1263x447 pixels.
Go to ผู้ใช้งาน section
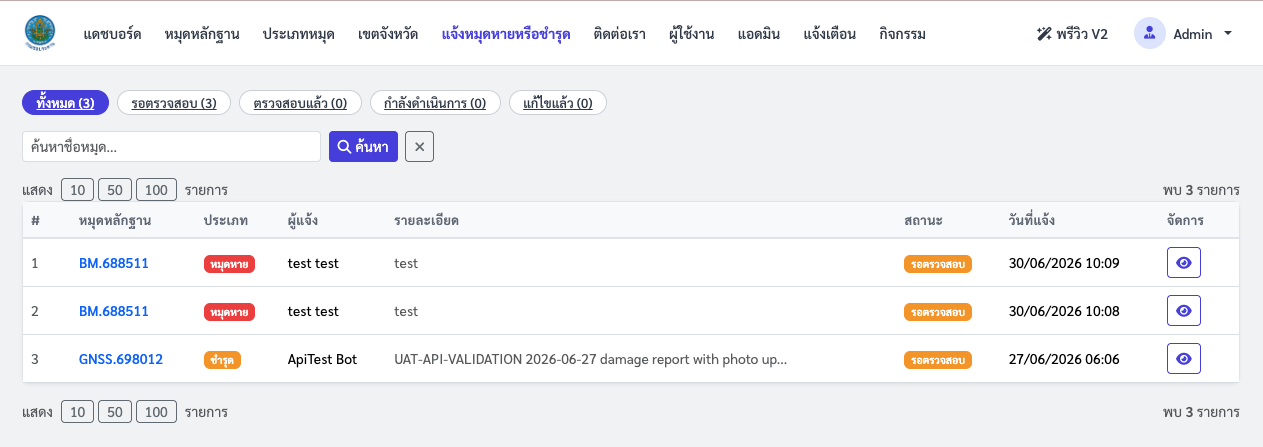click(x=692, y=34)
